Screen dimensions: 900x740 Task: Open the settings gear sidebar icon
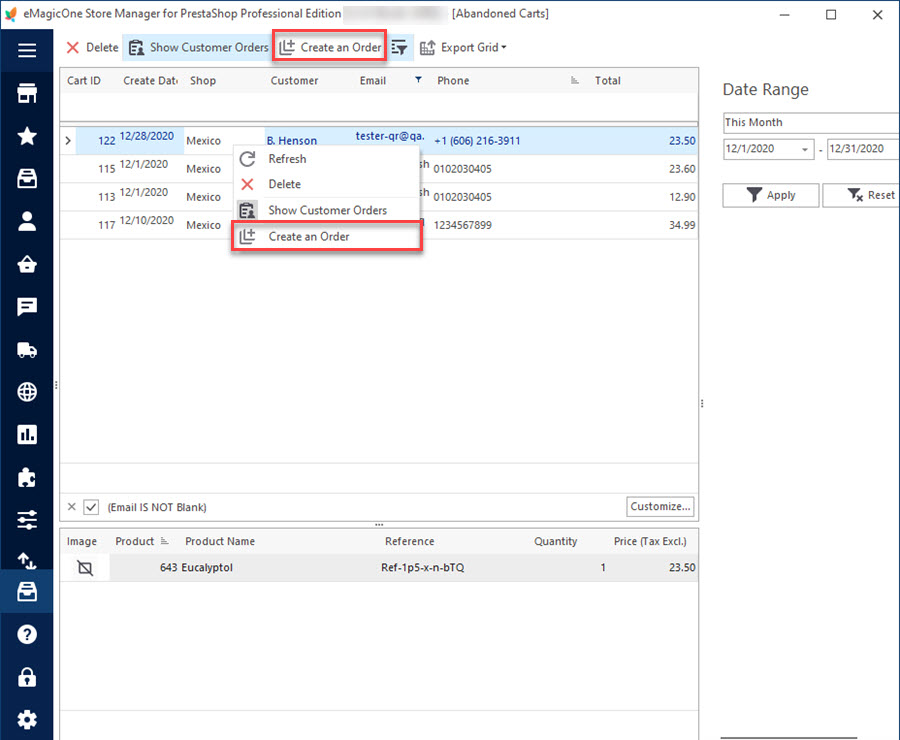coord(26,720)
